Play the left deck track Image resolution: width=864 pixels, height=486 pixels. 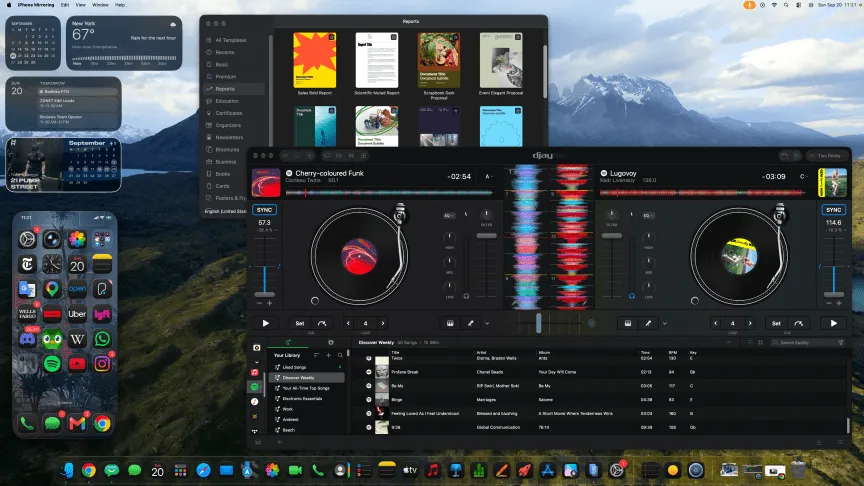pyautogui.click(x=265, y=323)
